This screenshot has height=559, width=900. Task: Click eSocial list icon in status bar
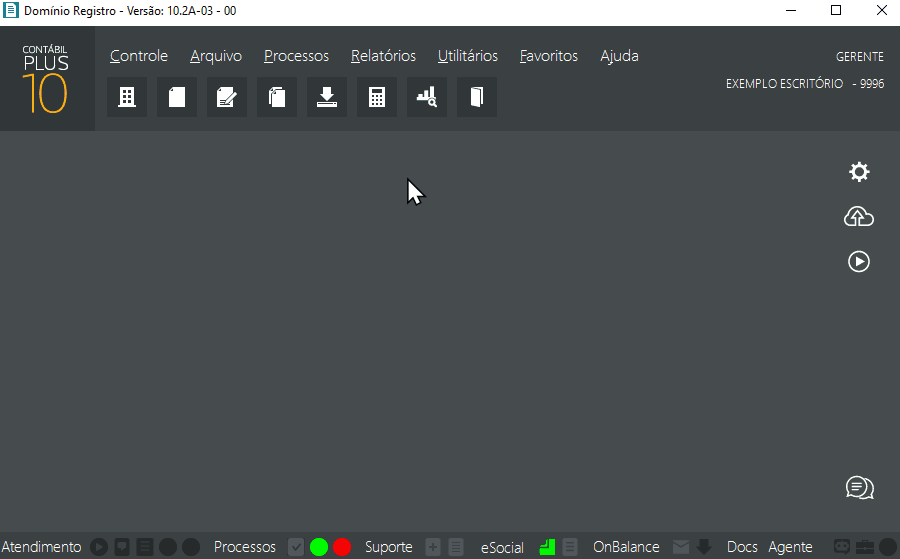click(x=570, y=547)
